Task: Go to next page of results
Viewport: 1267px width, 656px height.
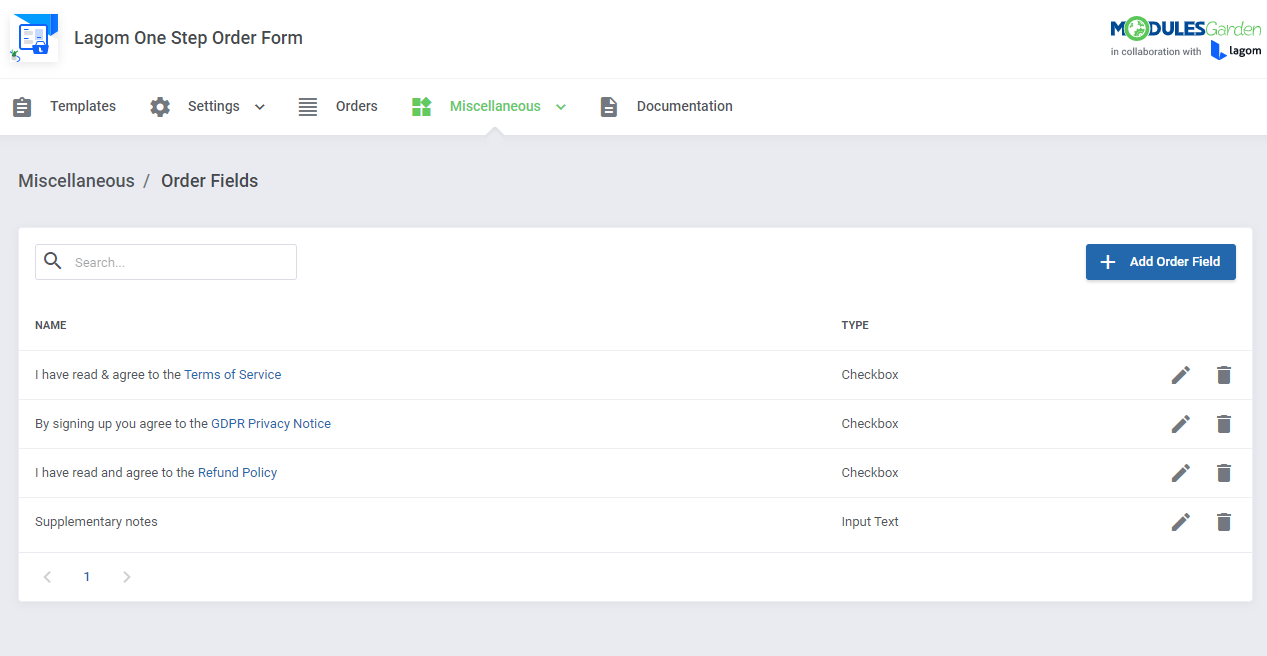Action: pyautogui.click(x=126, y=577)
